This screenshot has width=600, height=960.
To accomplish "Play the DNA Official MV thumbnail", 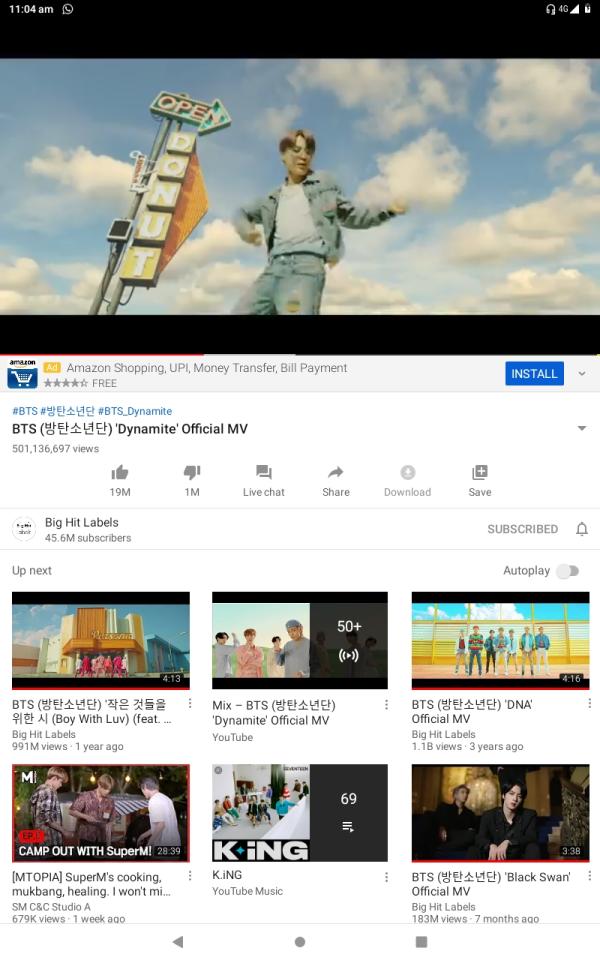I will [501, 640].
